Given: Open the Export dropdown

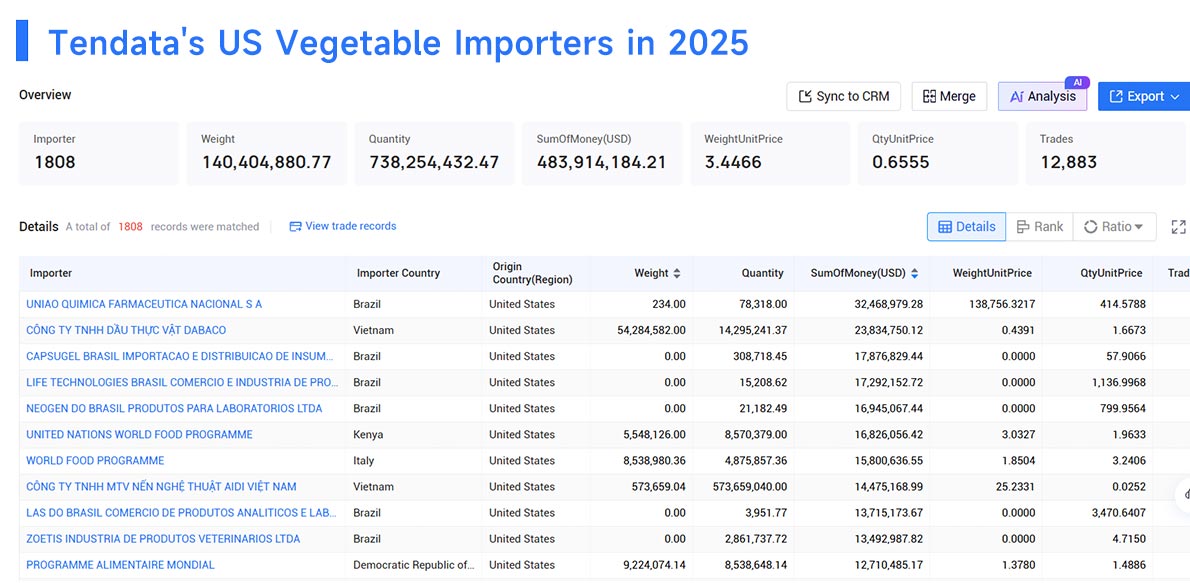Looking at the screenshot, I should tap(1144, 96).
